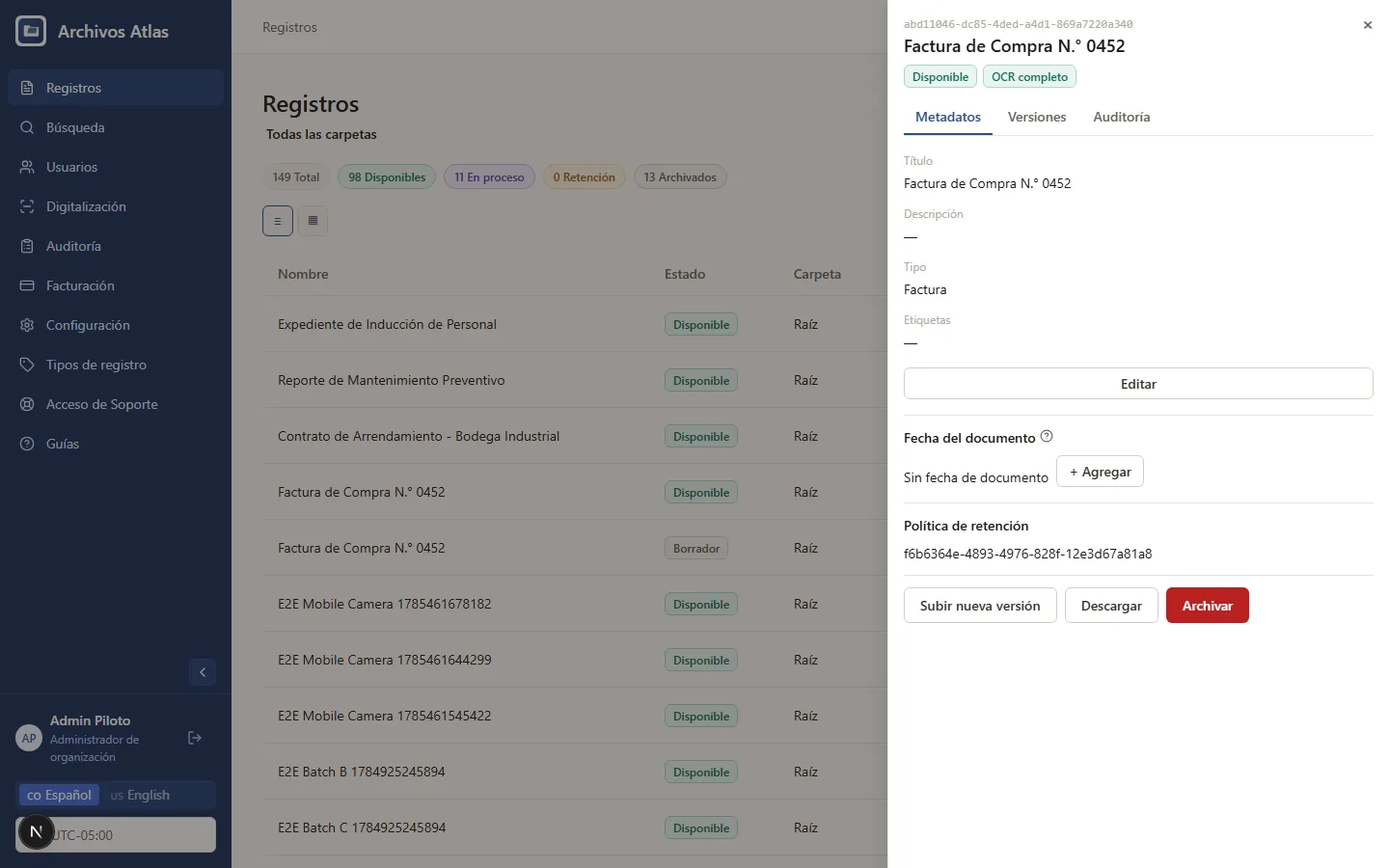This screenshot has height=868, width=1389.
Task: Go to Usuarios section
Action: (x=116, y=167)
